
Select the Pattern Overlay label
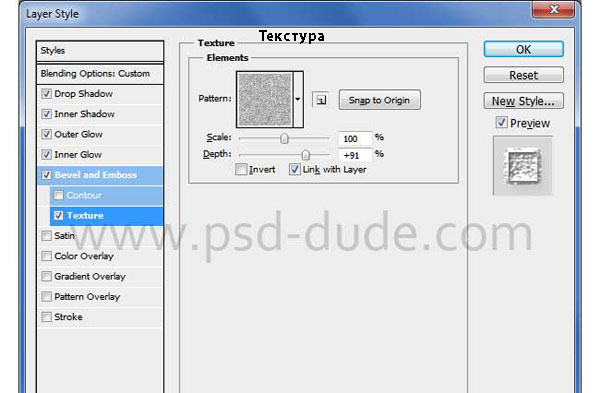87,297
